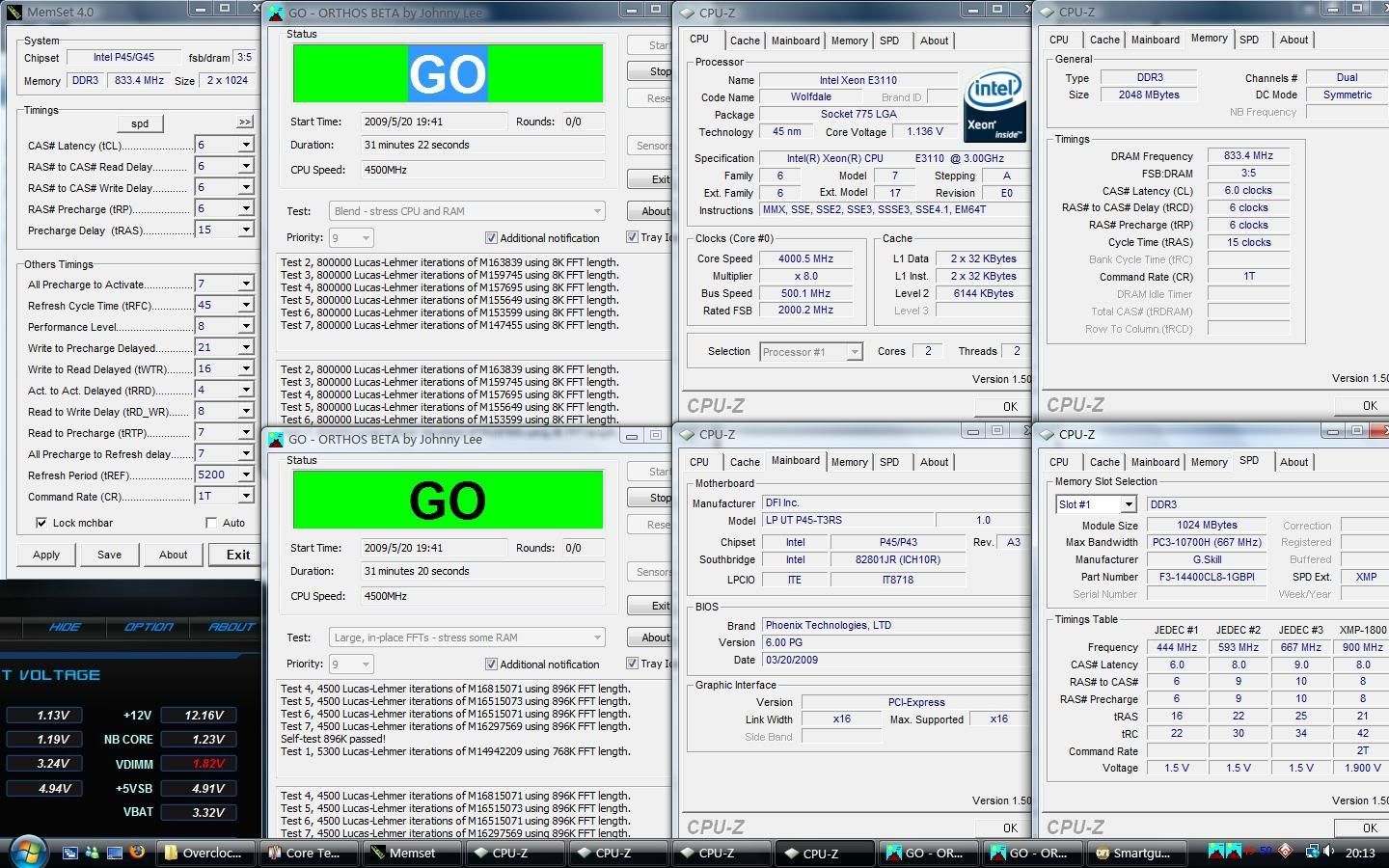Open the RAS# Precharge (tRP) dropdown

[245, 208]
